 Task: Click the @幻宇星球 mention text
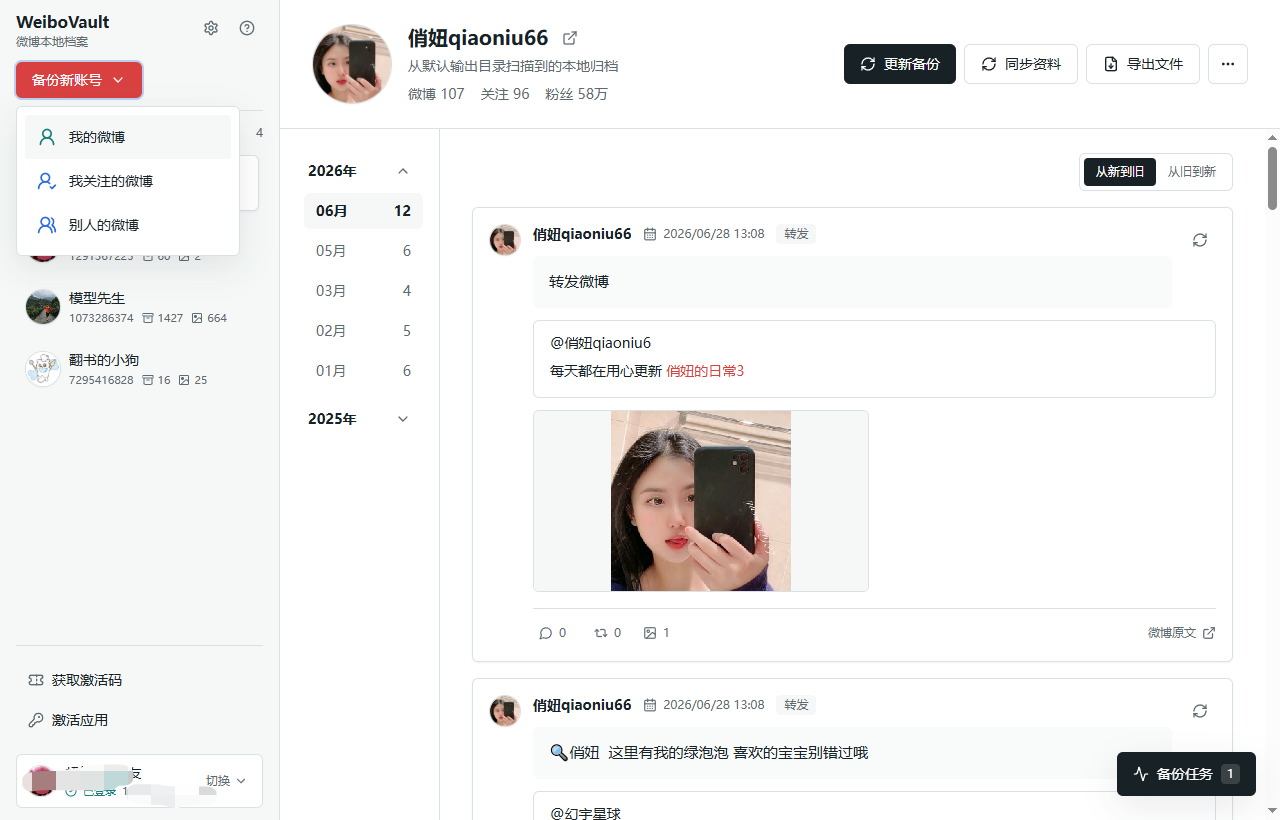coord(586,814)
